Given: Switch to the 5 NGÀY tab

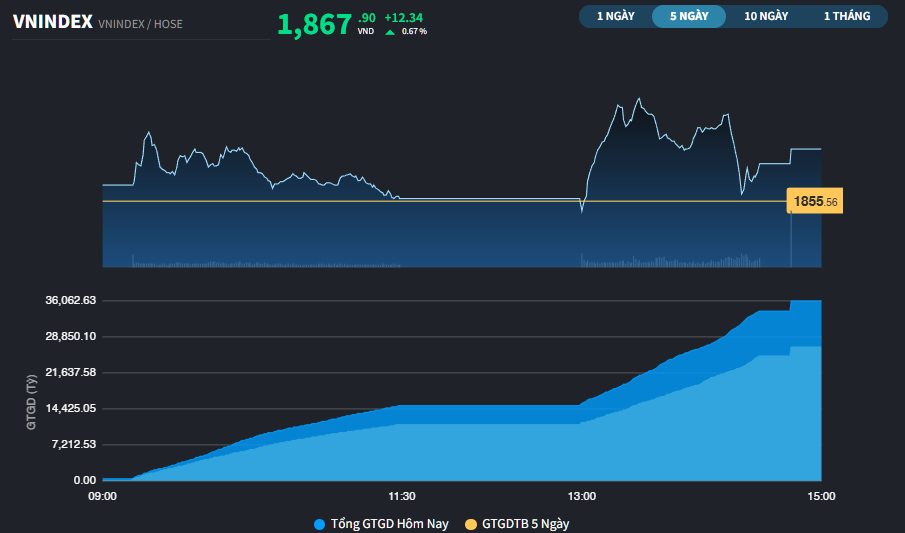Looking at the screenshot, I should 688,16.
